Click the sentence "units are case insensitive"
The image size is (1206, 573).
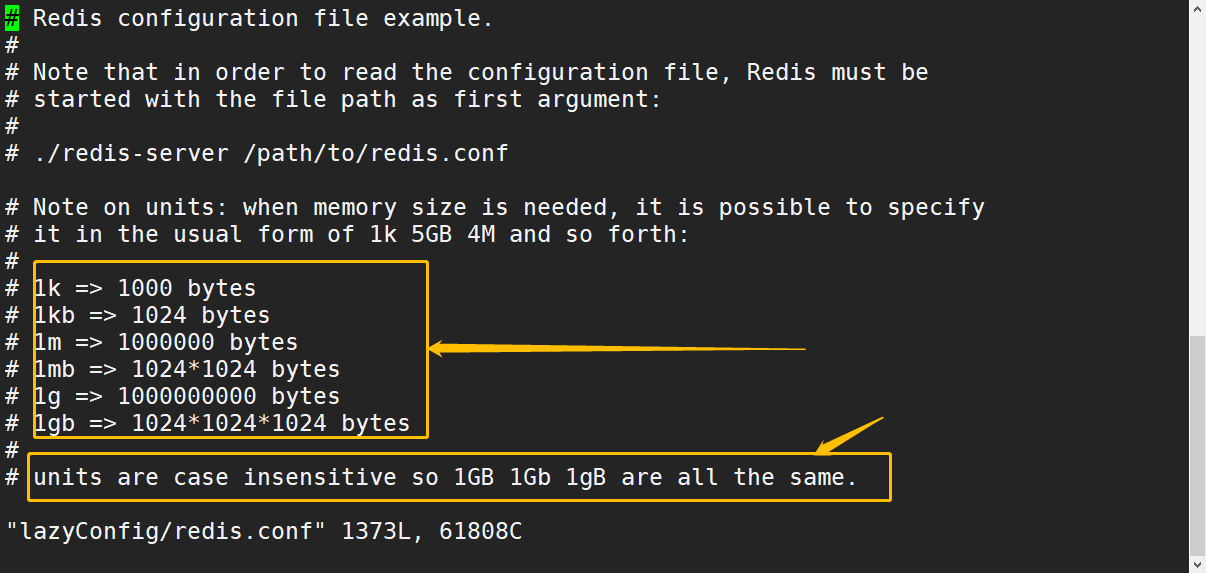pos(215,477)
